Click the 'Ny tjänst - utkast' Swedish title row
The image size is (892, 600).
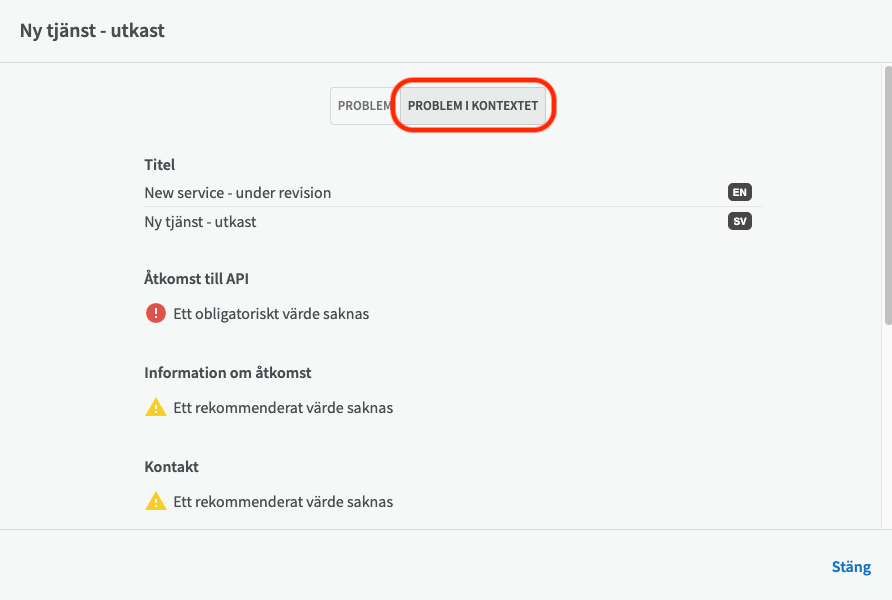click(x=453, y=222)
